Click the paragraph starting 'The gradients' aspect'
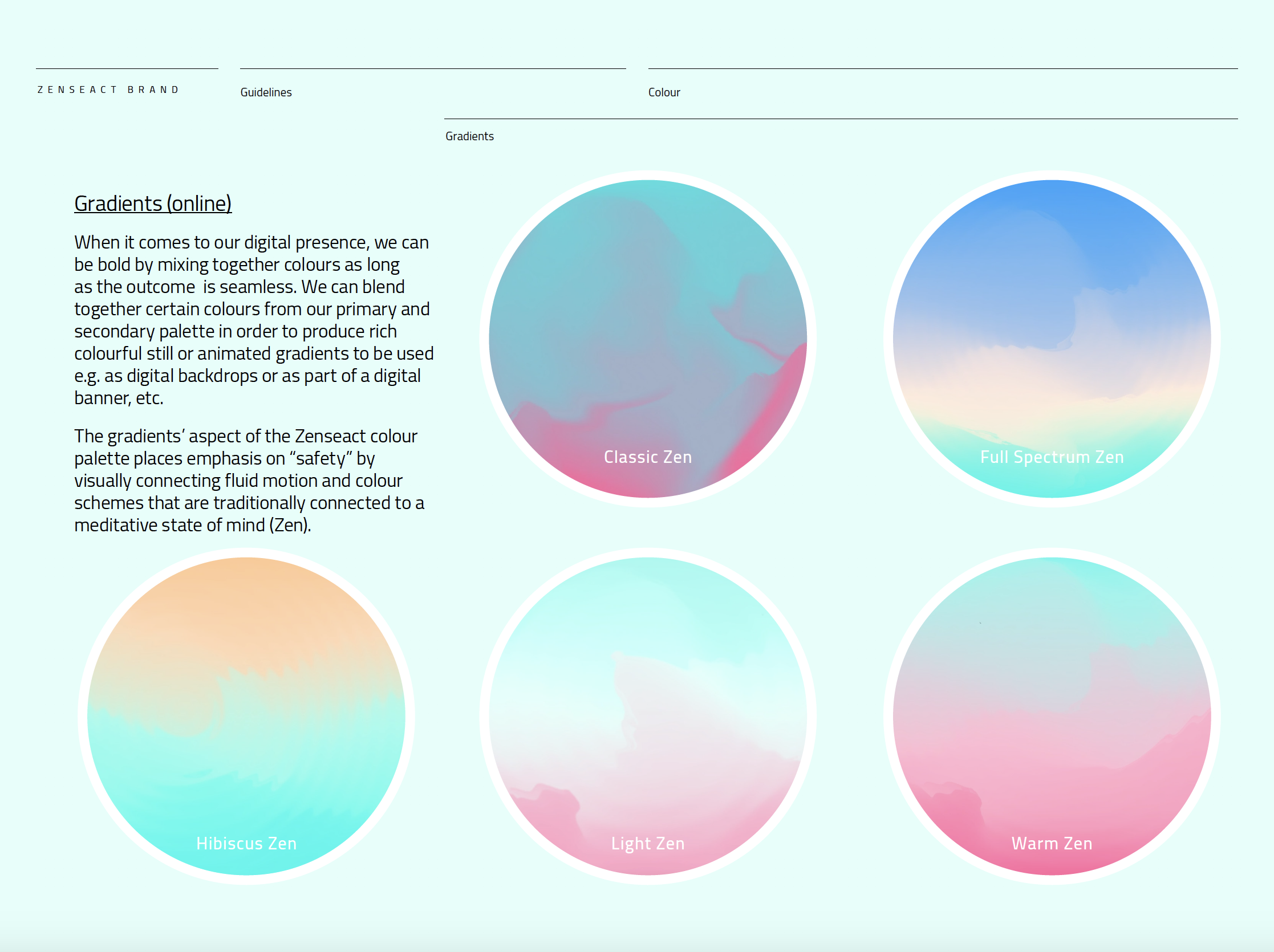 coord(249,481)
